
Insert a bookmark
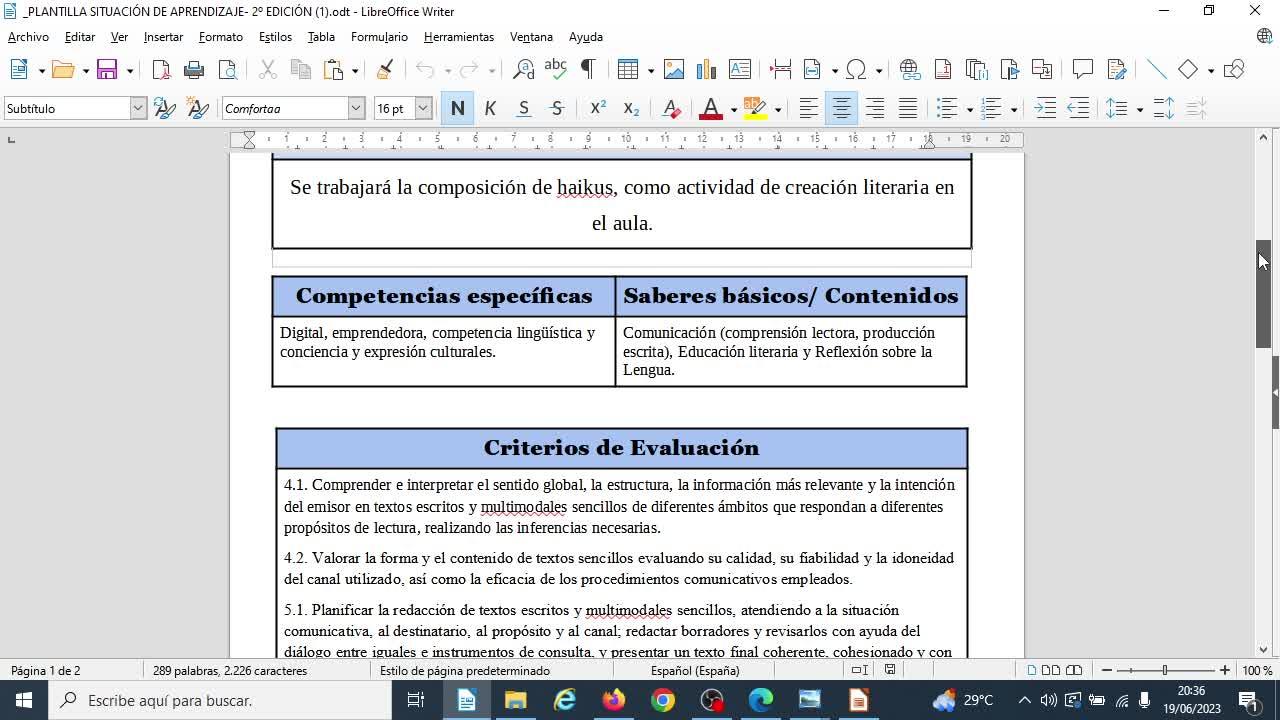pyautogui.click(x=1010, y=69)
